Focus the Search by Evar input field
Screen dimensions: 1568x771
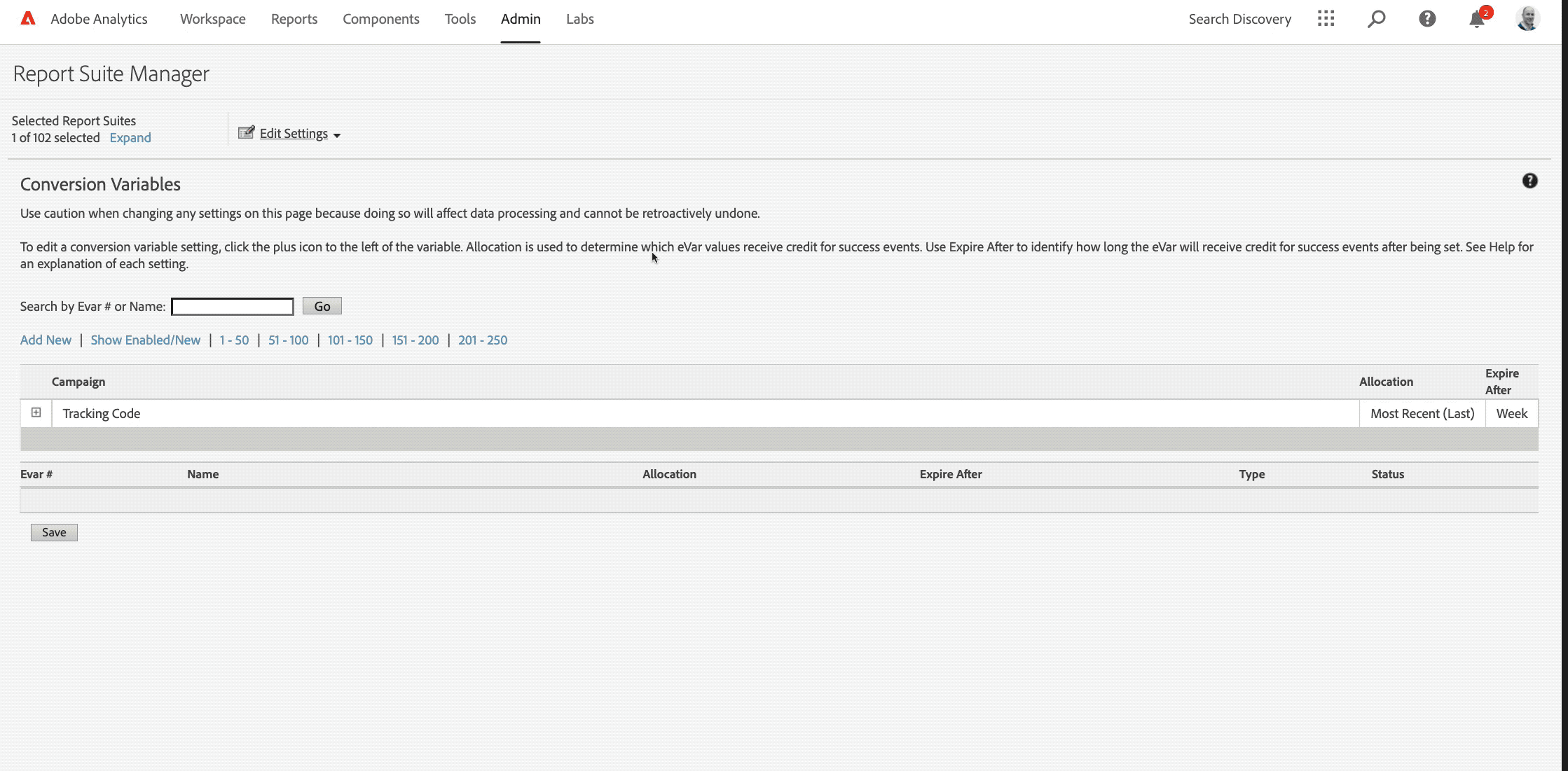click(x=233, y=307)
